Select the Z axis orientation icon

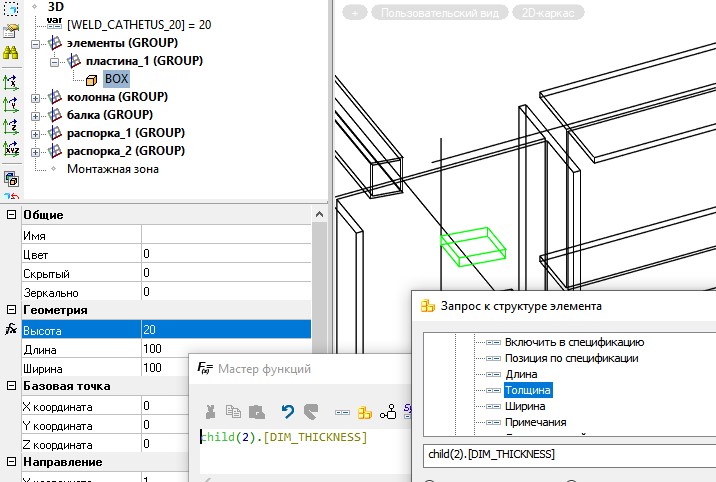[11, 126]
